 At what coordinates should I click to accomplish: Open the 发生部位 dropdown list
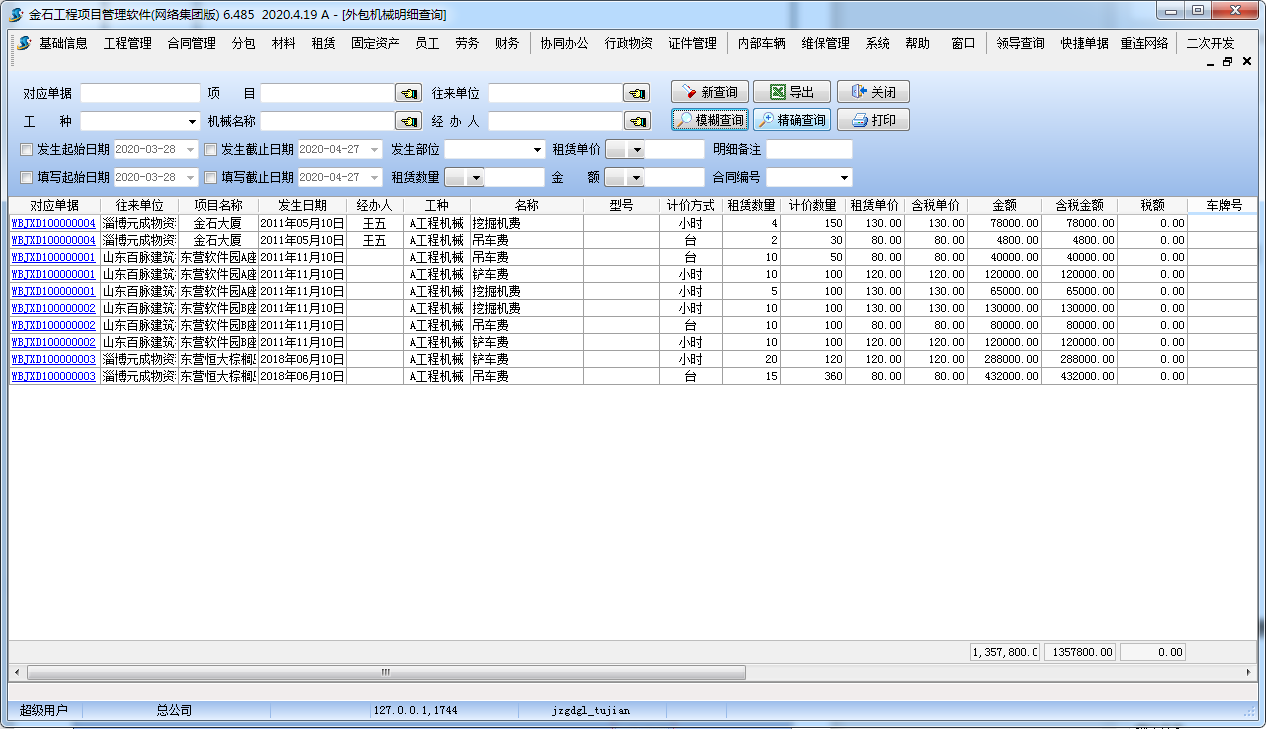(x=536, y=150)
